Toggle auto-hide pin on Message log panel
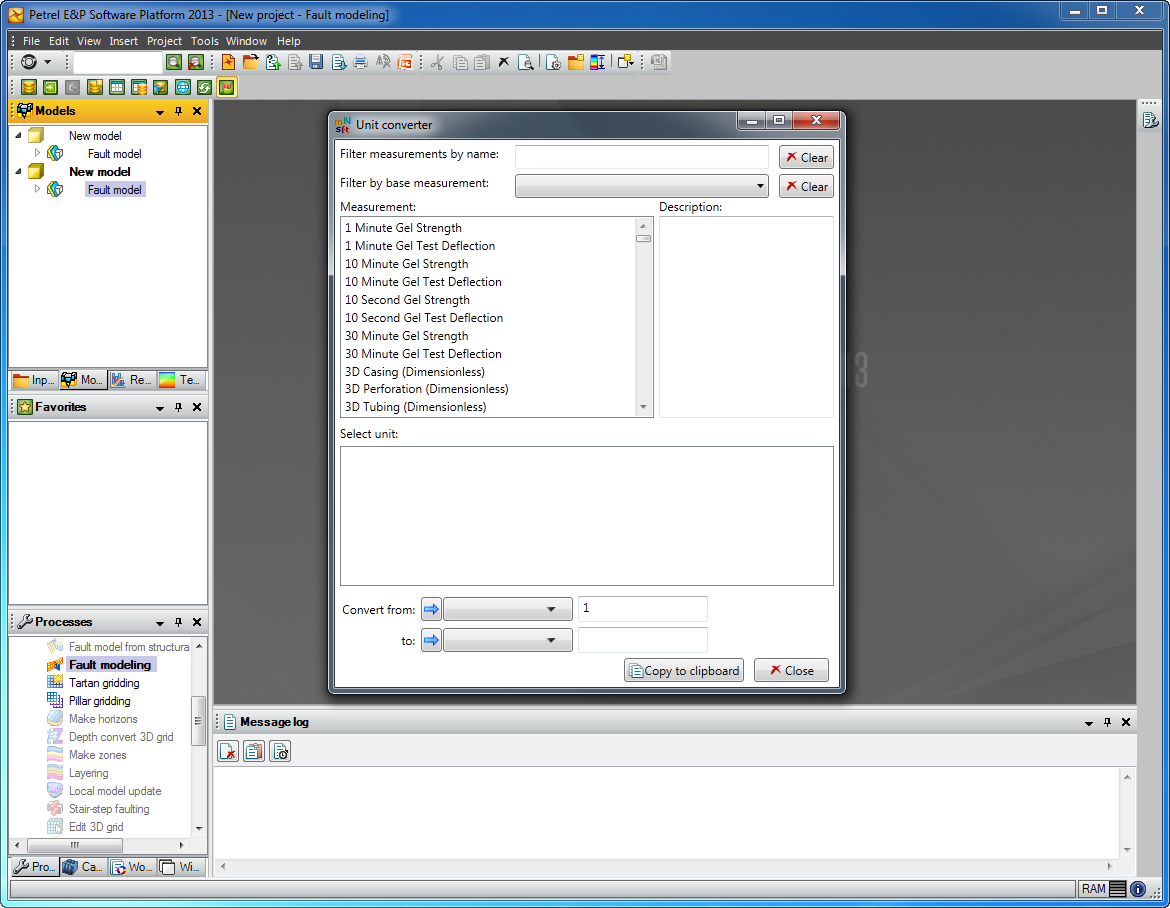 point(1107,722)
